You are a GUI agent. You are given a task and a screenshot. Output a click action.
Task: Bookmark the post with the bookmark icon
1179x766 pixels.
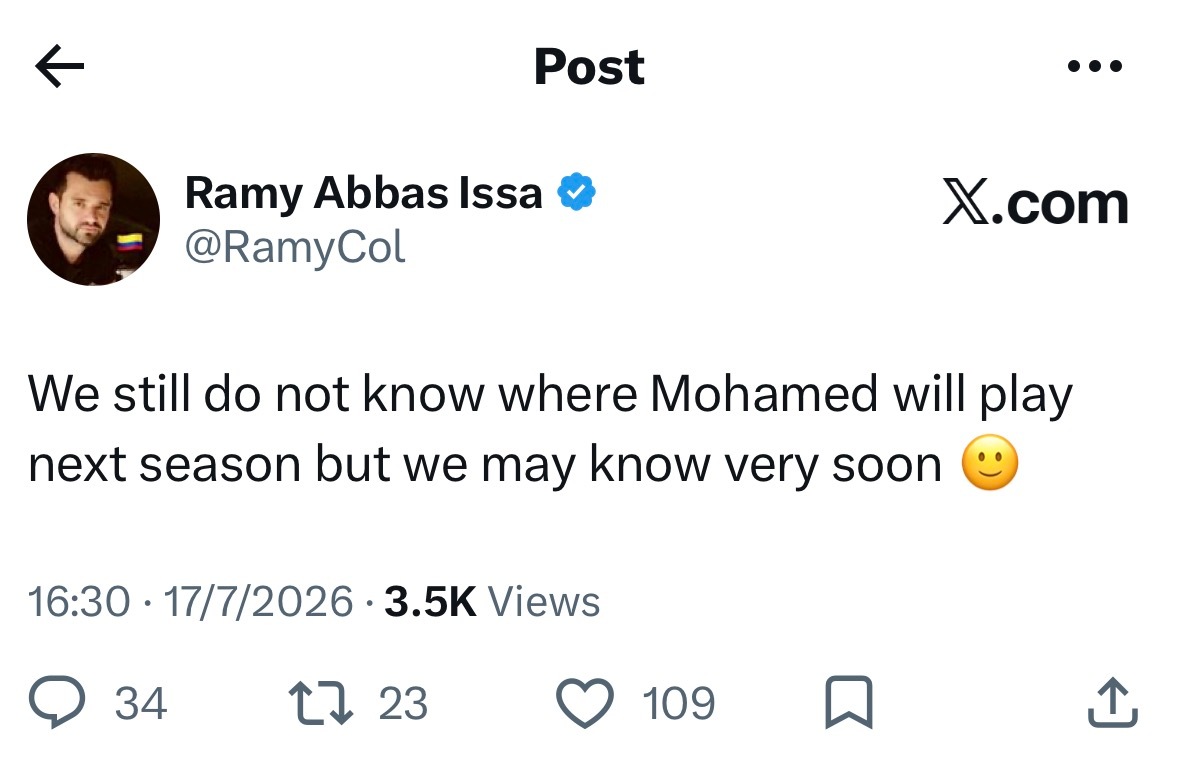[x=849, y=702]
